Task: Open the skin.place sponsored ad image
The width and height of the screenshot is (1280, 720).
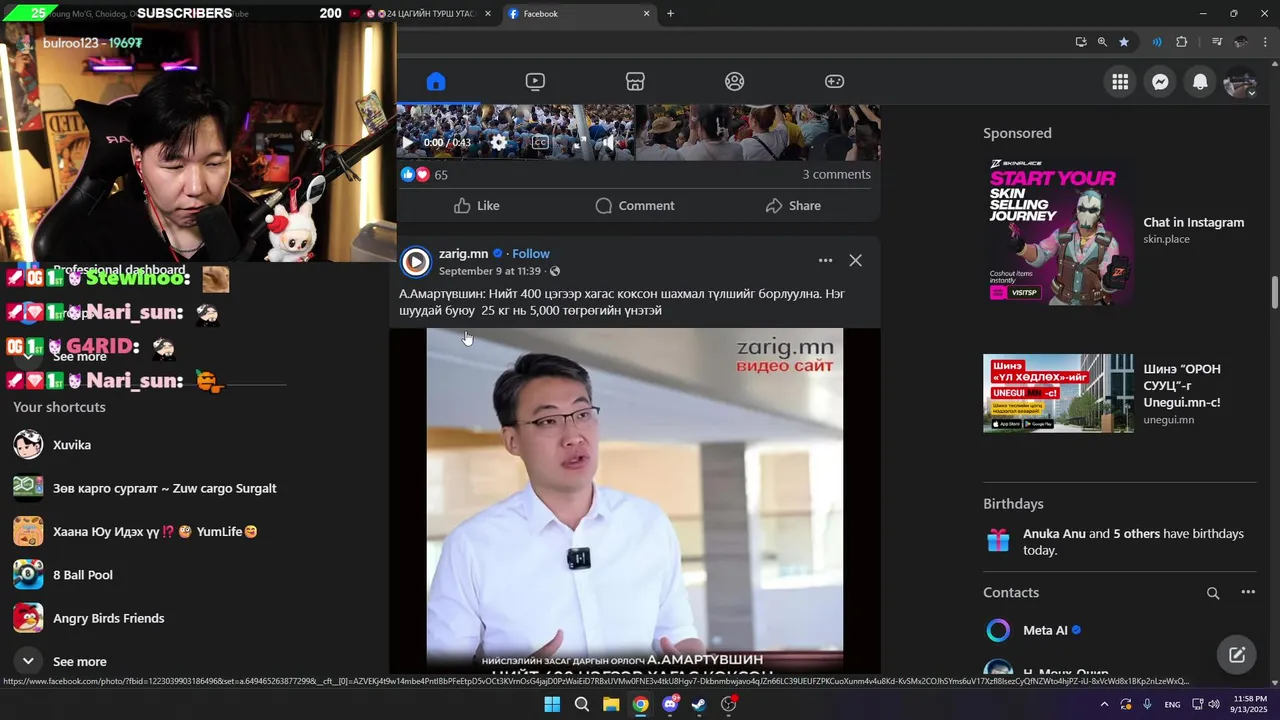Action: (x=1058, y=231)
